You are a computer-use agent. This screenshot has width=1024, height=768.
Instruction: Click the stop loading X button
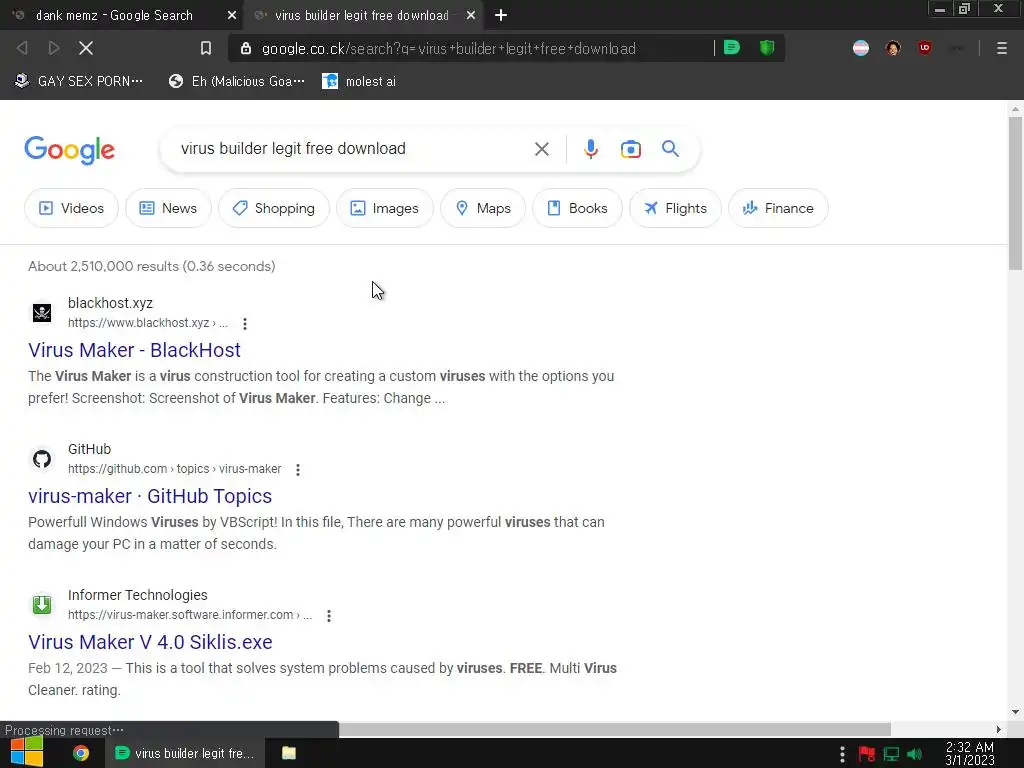point(86,48)
